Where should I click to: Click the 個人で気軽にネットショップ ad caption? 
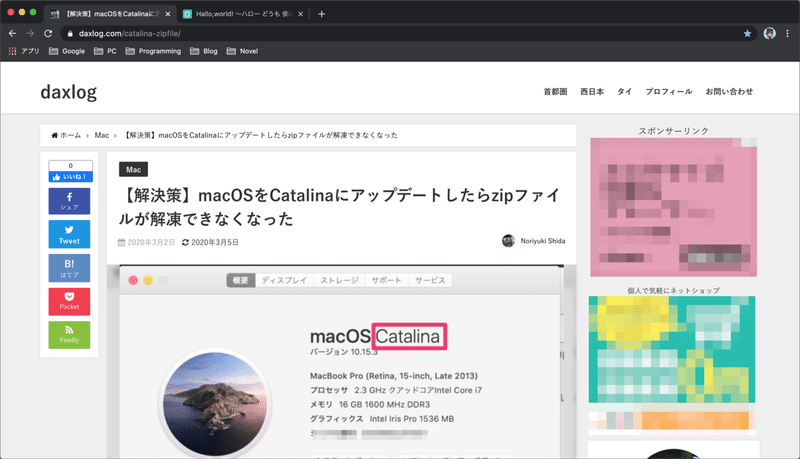673,290
